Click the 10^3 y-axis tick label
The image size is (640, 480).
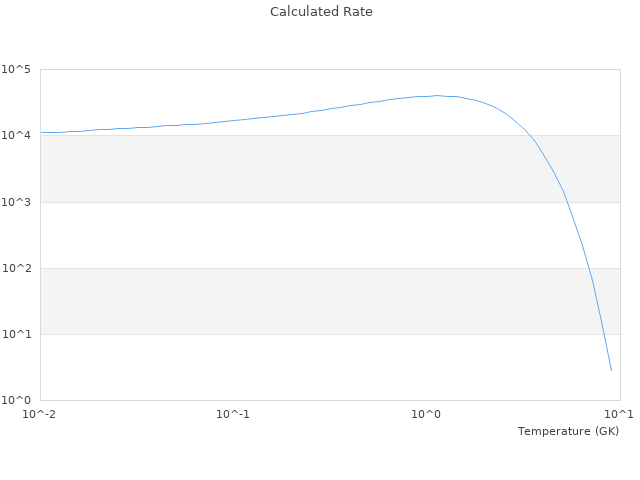pos(16,202)
